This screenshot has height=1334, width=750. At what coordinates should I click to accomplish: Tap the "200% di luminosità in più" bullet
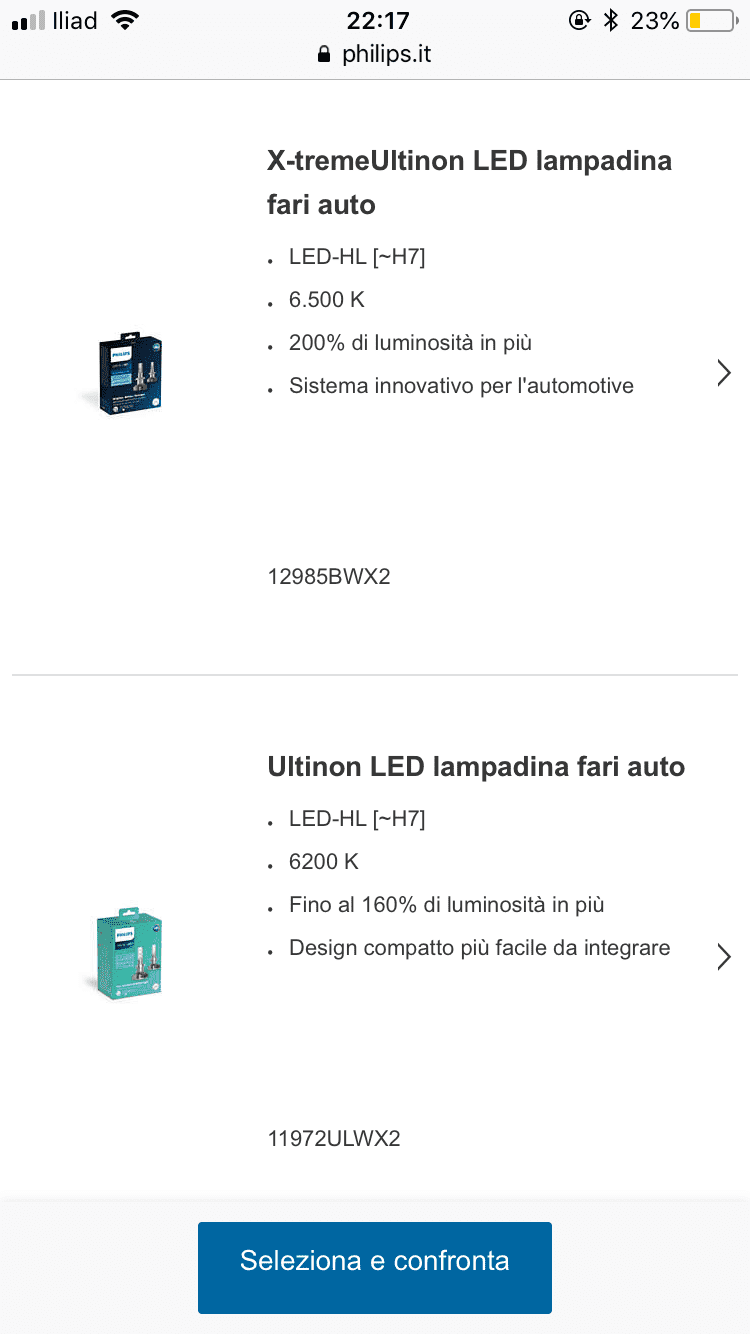(410, 343)
